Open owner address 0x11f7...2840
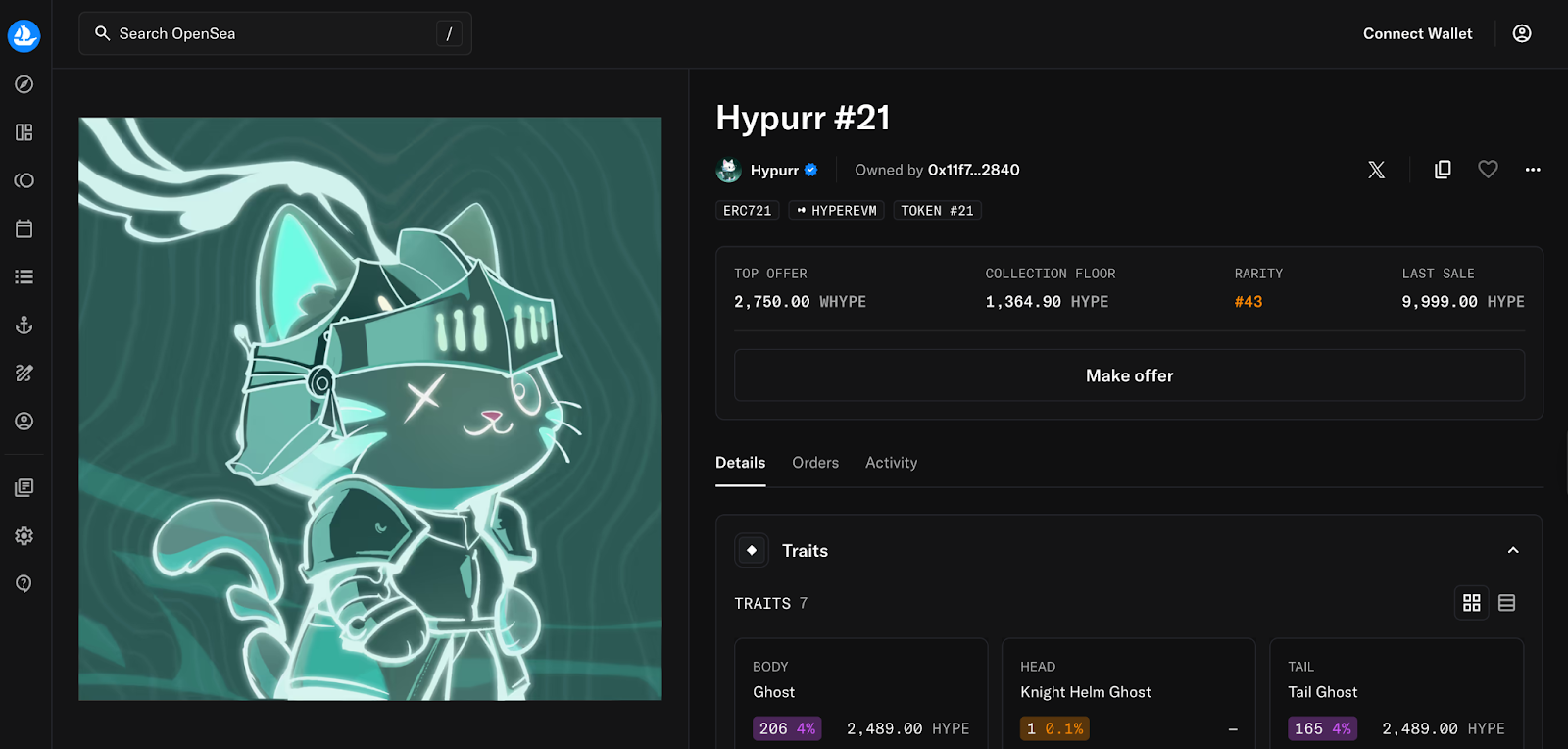1568x749 pixels. [974, 170]
